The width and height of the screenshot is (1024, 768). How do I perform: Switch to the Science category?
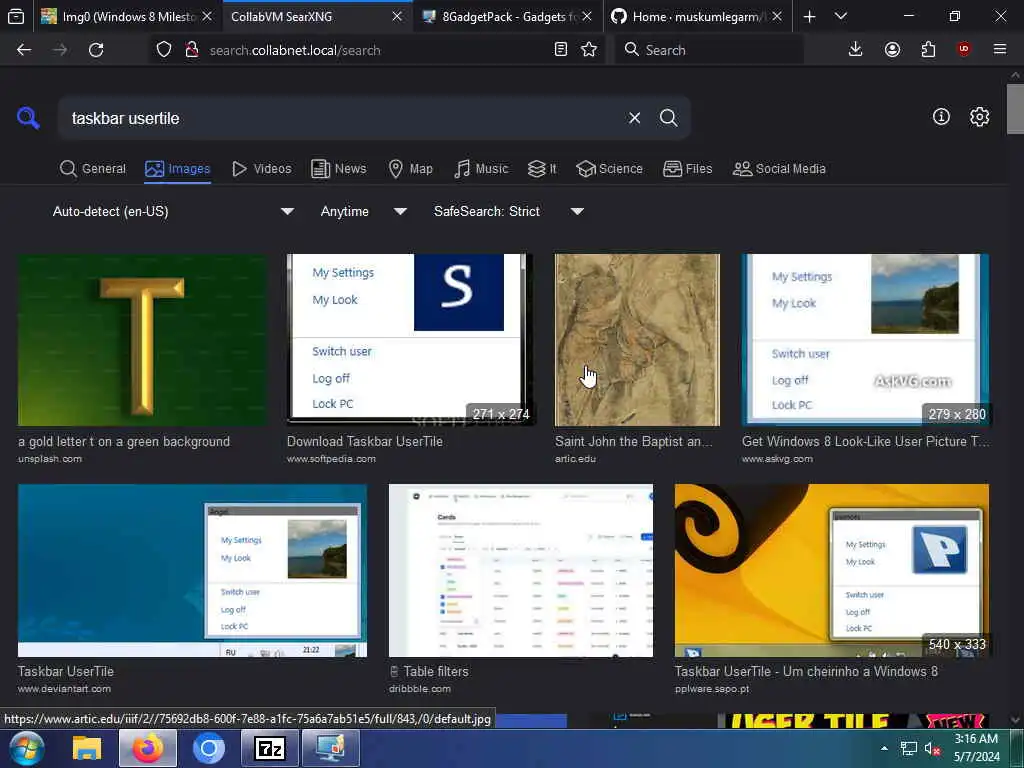[x=610, y=168]
